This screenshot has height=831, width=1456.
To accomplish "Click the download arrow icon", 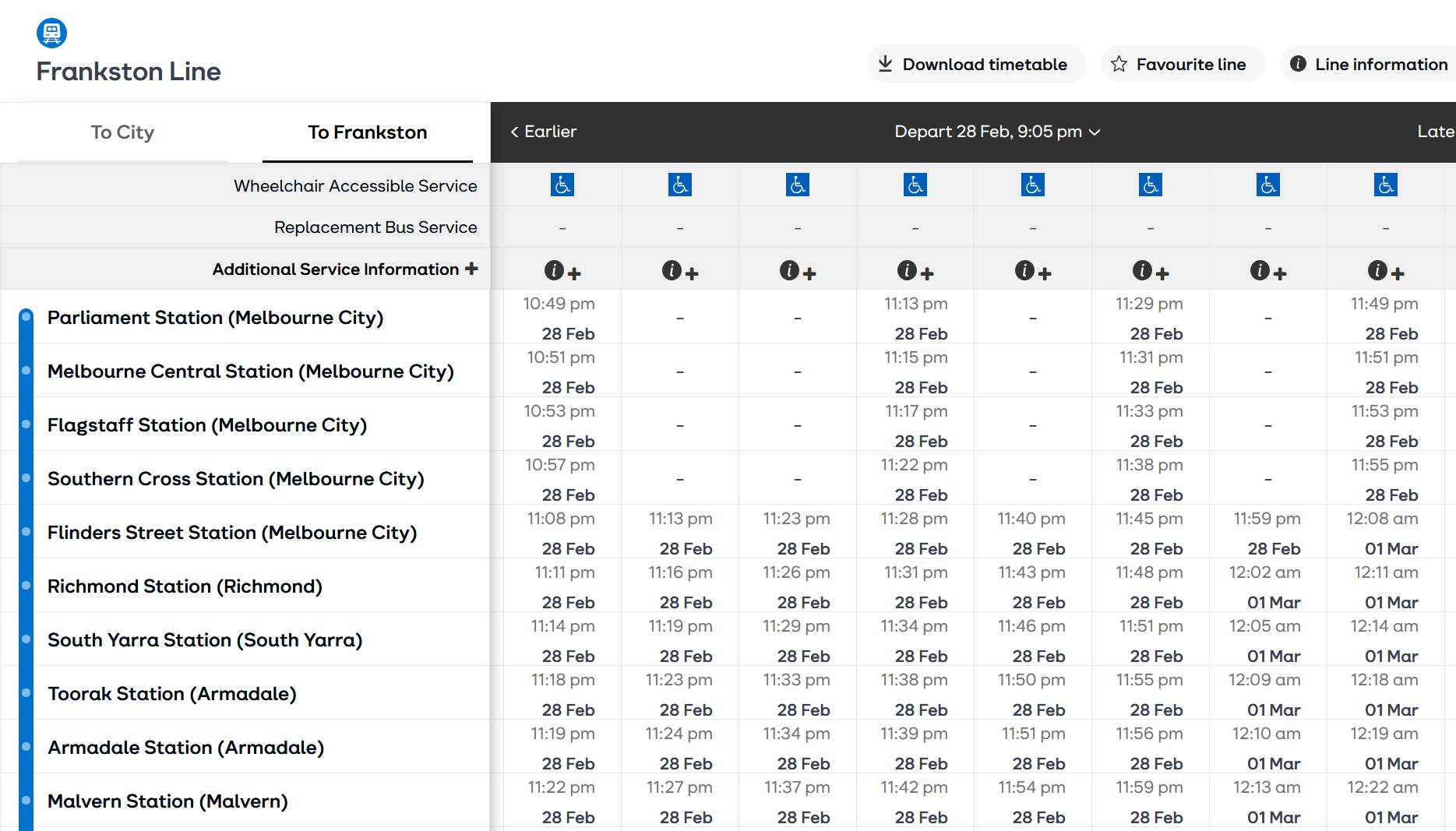I will pyautogui.click(x=885, y=64).
